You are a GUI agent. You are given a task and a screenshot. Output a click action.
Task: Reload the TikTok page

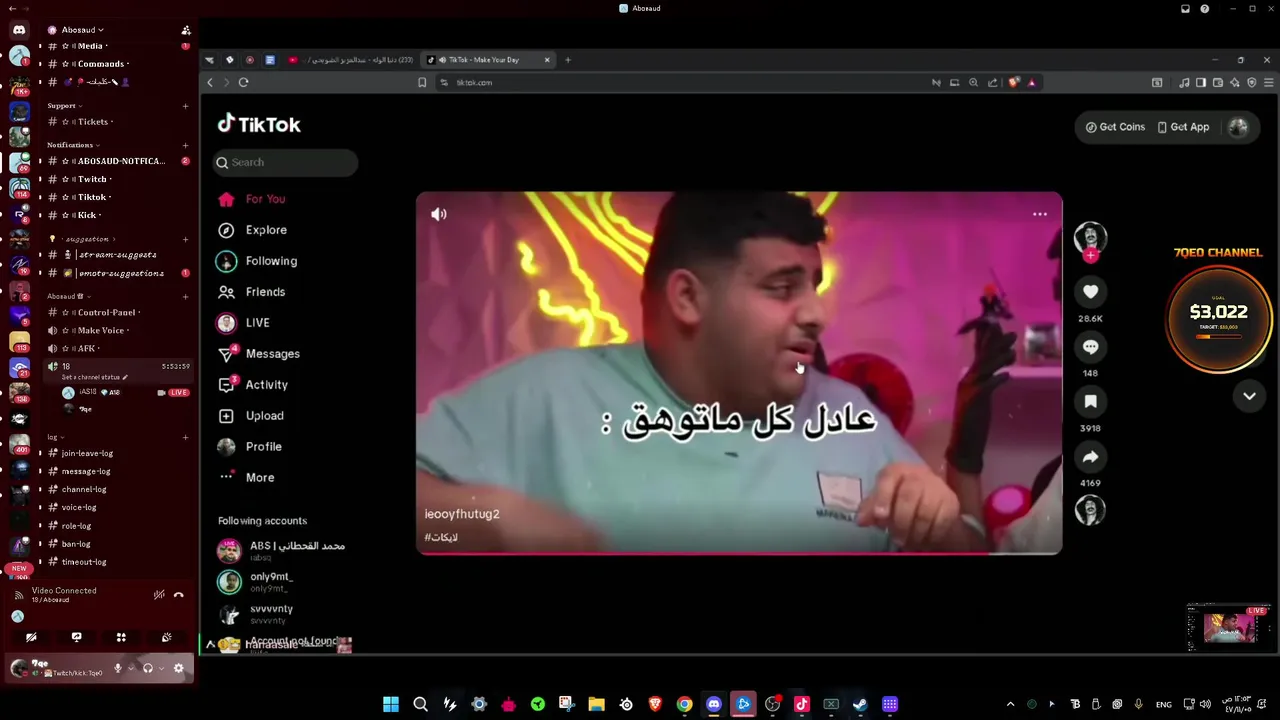click(243, 83)
